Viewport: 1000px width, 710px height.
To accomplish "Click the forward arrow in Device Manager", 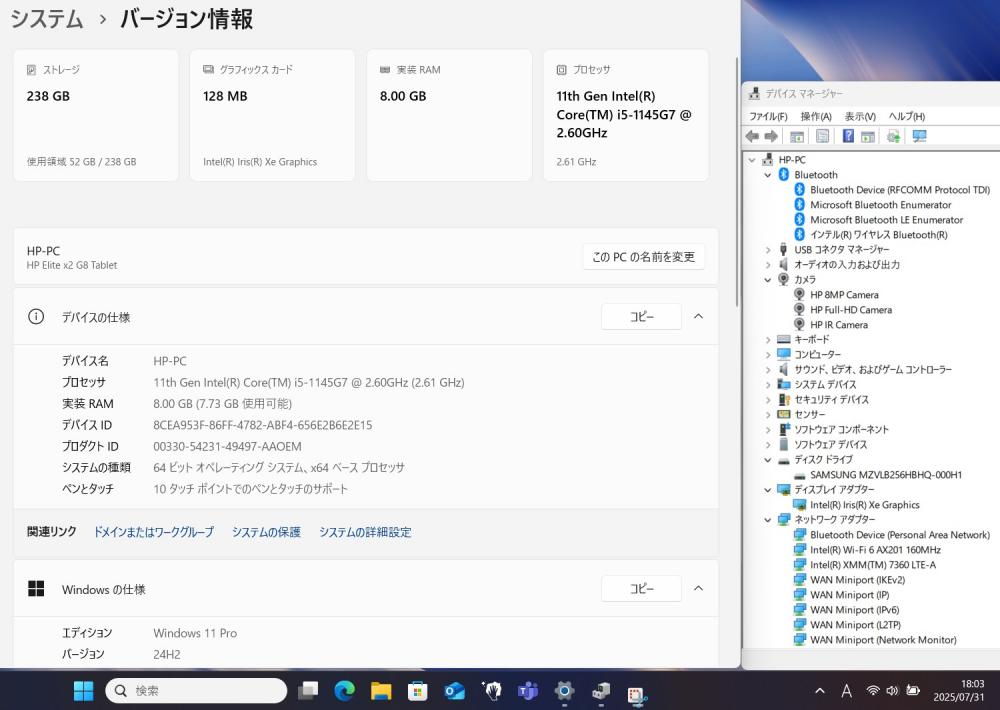I will tap(771, 136).
